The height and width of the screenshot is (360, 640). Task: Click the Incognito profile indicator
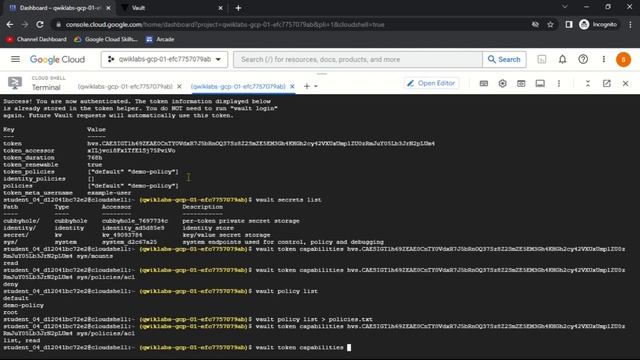point(599,24)
